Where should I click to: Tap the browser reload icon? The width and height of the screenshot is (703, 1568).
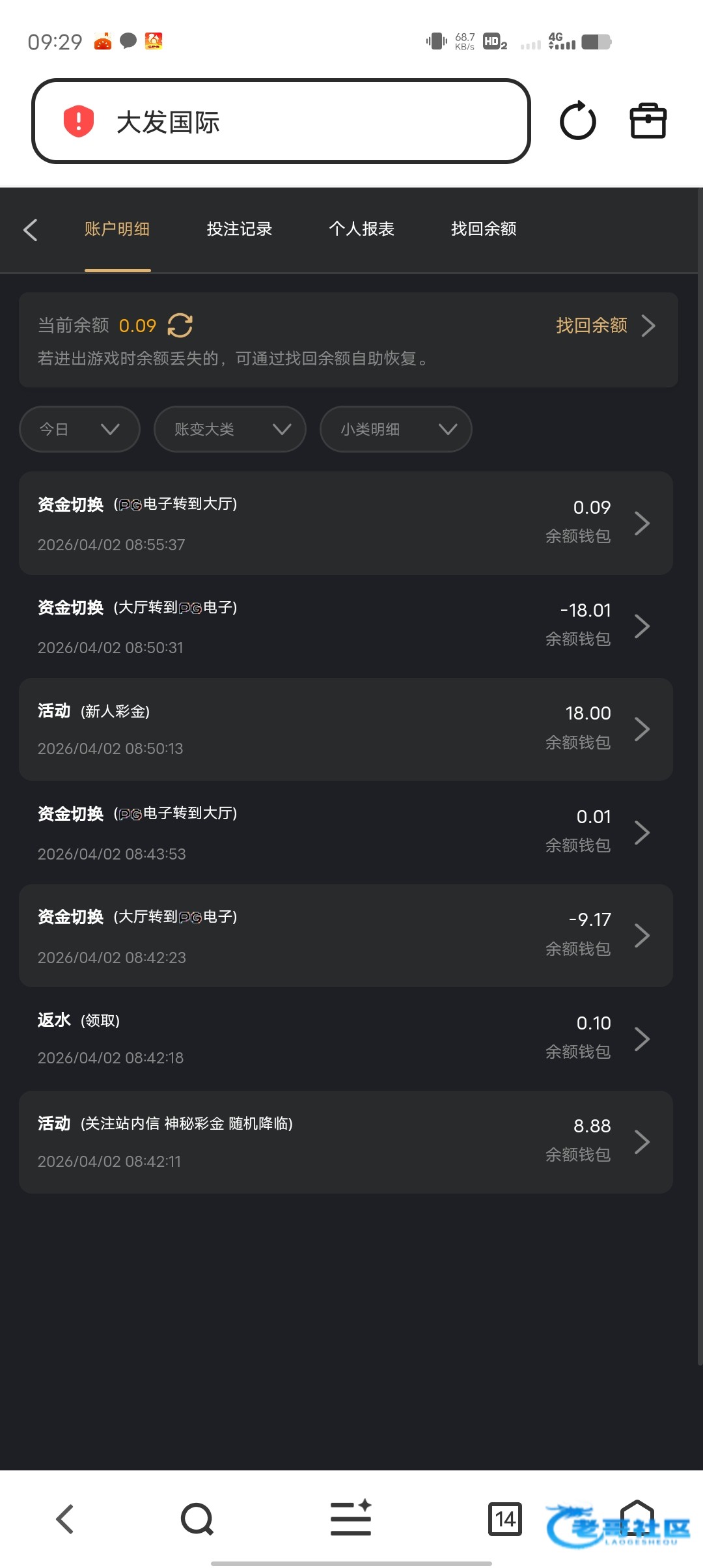pyautogui.click(x=577, y=121)
